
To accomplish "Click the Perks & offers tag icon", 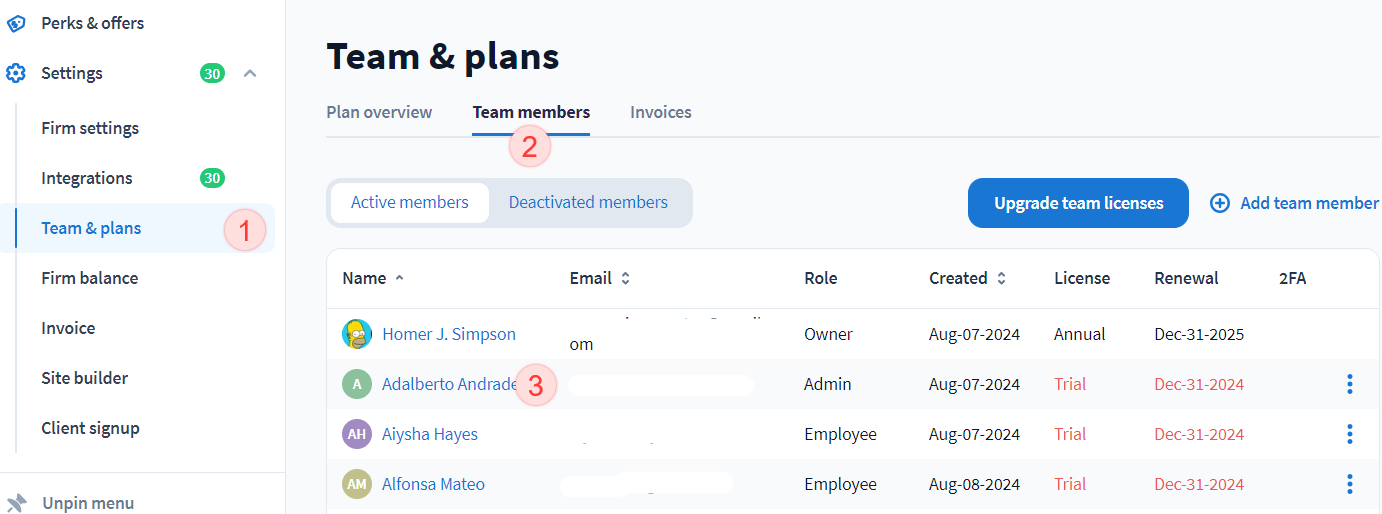I will (x=16, y=23).
